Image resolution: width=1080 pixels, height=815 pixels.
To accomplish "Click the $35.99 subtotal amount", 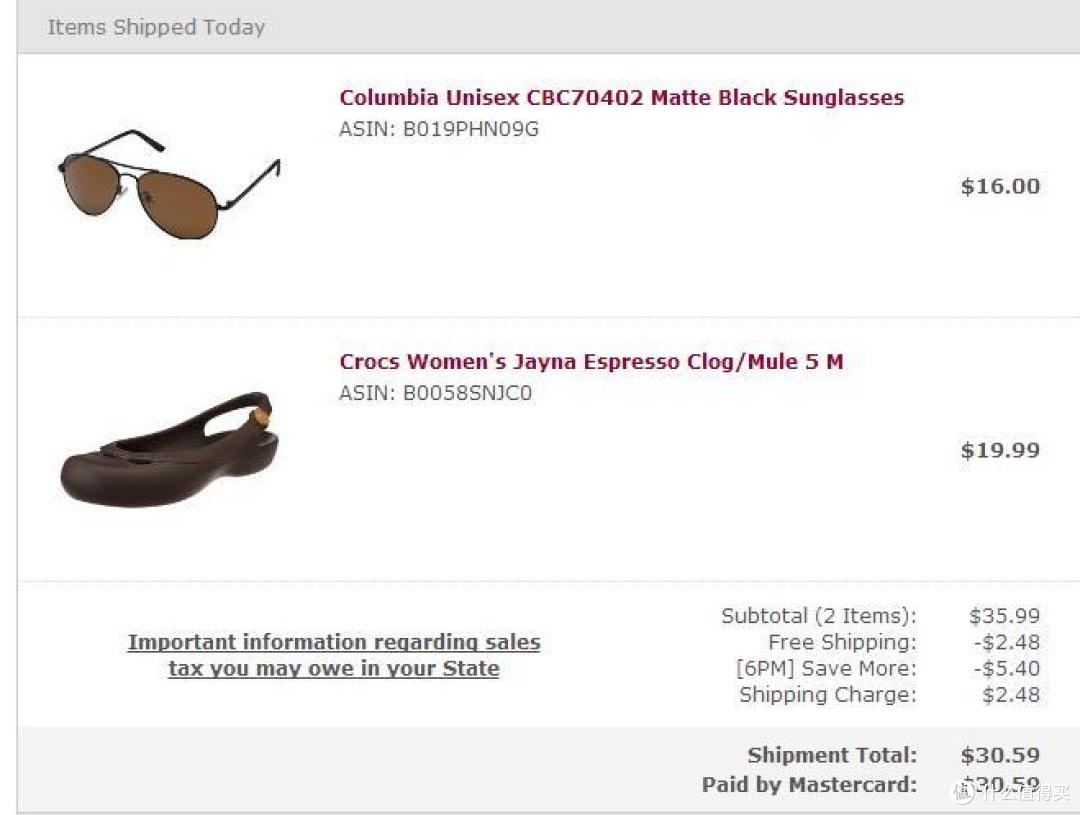I will coord(1004,615).
